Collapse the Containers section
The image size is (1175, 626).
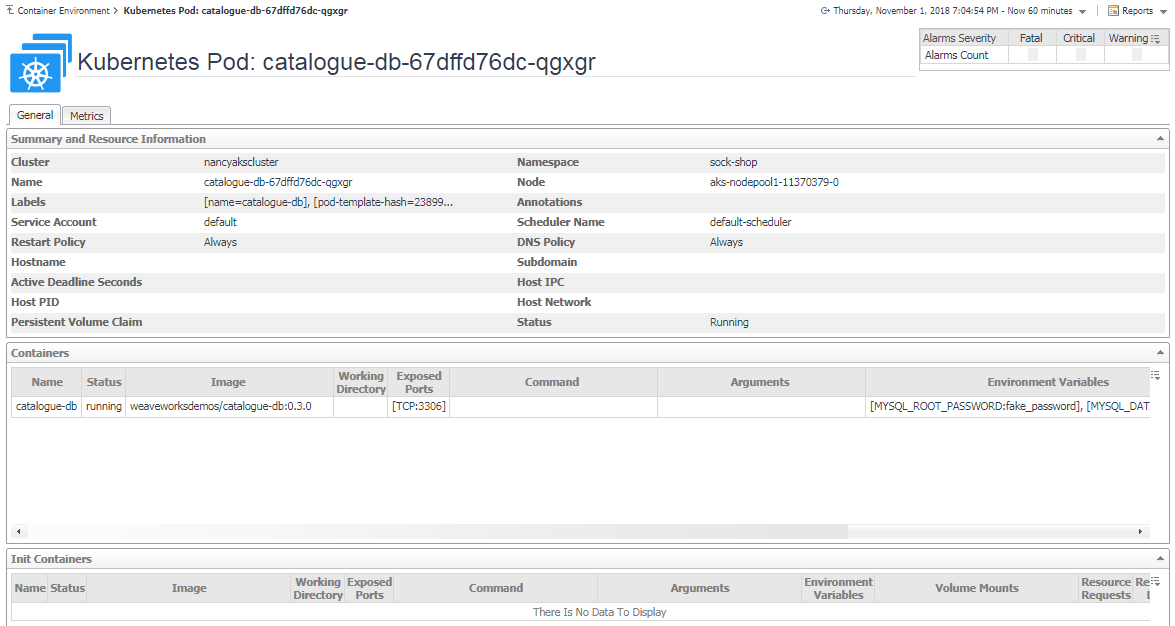point(1160,352)
